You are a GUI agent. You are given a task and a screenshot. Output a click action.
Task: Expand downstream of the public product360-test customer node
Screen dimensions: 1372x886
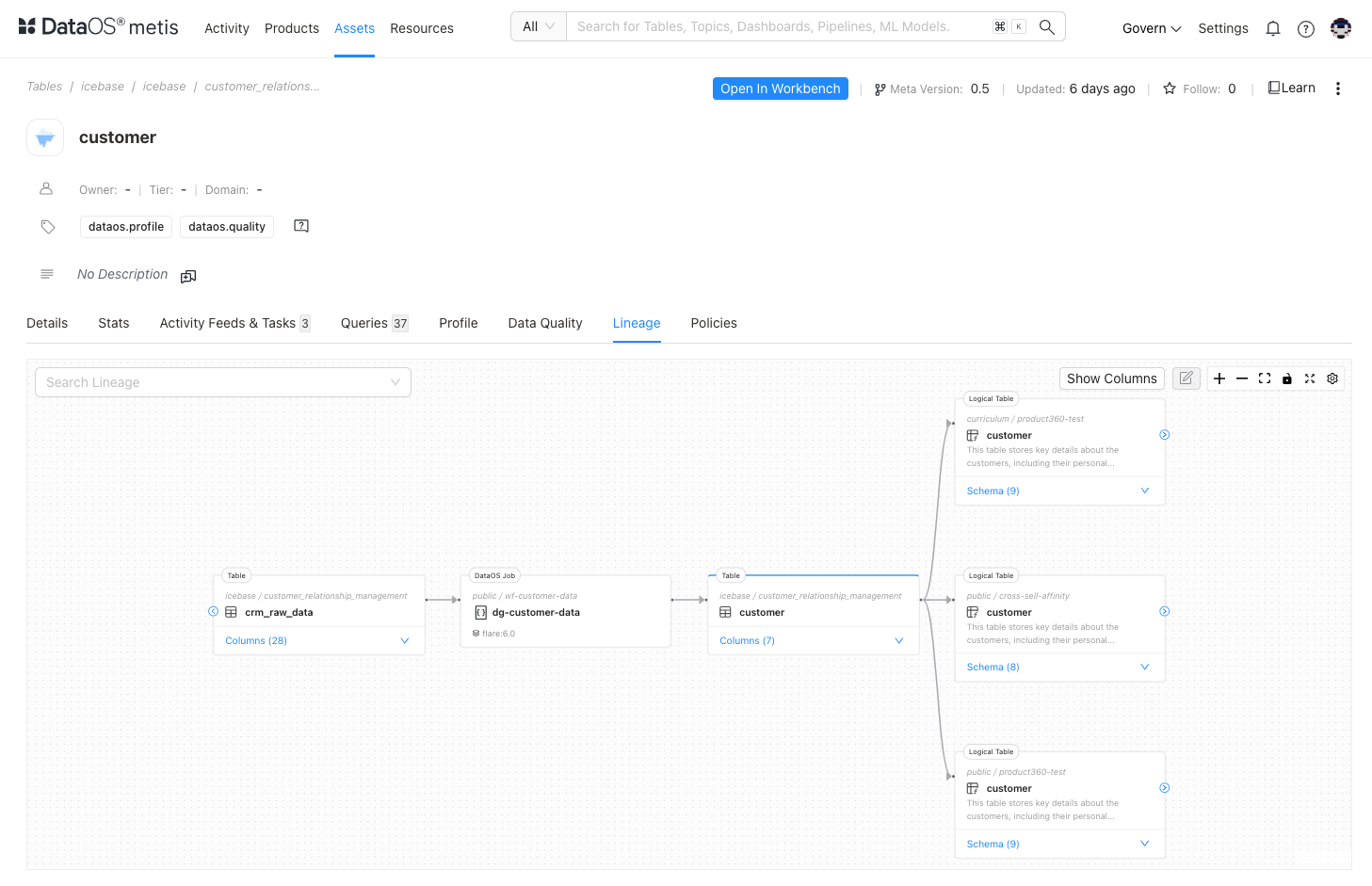[x=1165, y=788]
